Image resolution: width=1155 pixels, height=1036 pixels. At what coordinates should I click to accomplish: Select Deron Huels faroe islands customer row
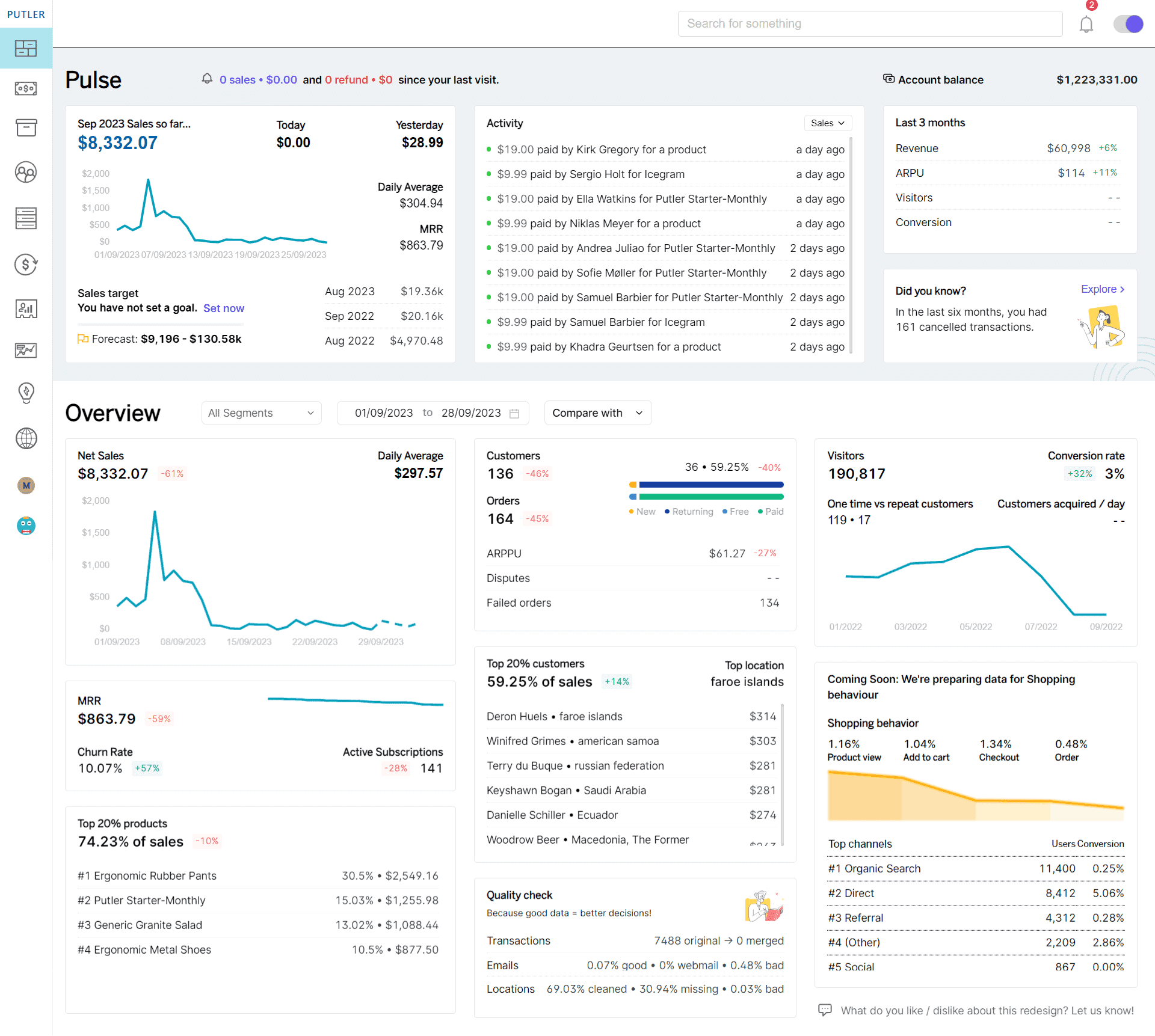pos(632,717)
